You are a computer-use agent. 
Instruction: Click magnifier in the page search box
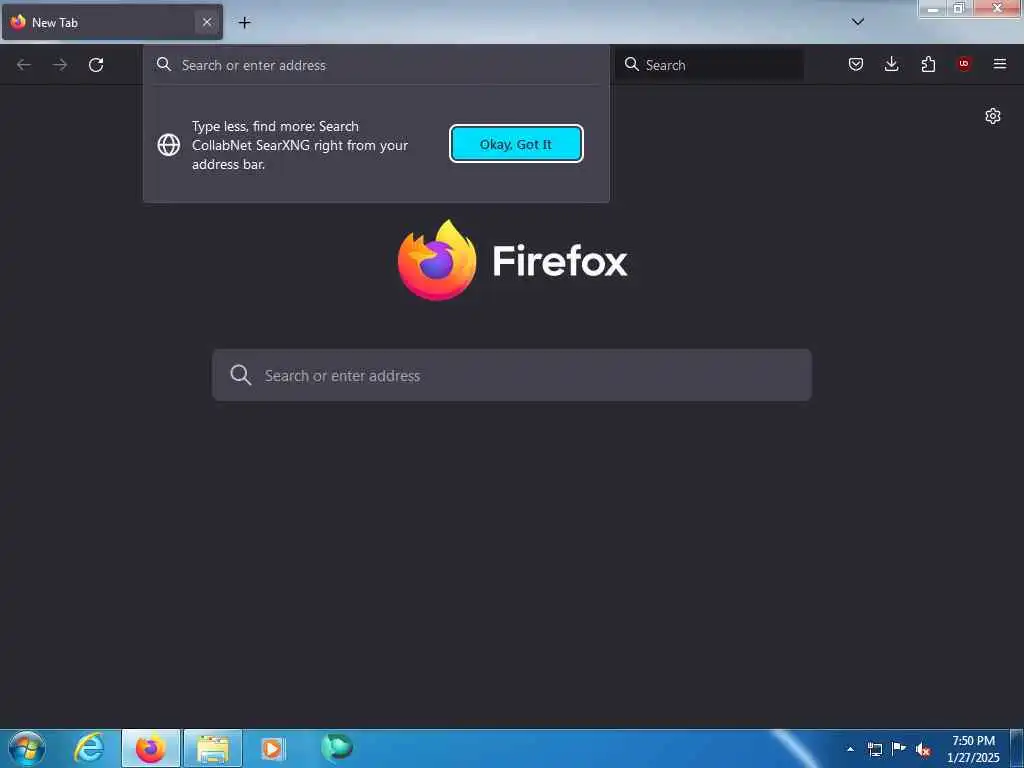click(241, 375)
